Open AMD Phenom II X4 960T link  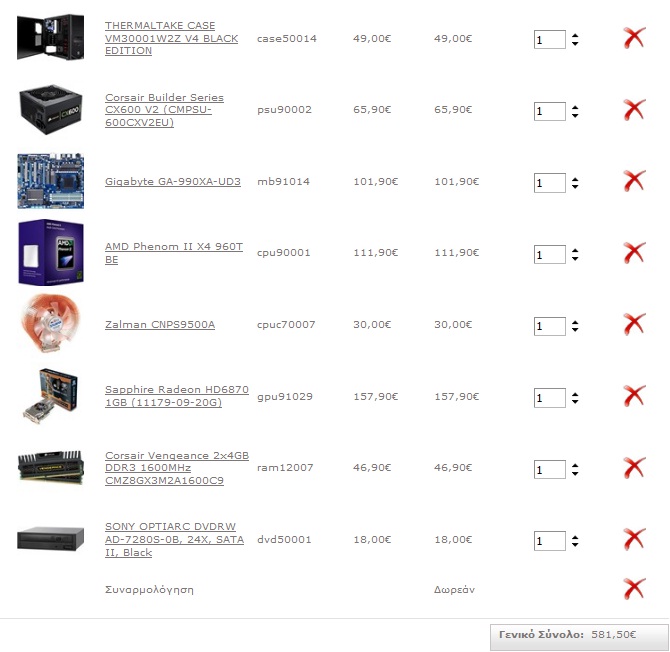click(174, 253)
